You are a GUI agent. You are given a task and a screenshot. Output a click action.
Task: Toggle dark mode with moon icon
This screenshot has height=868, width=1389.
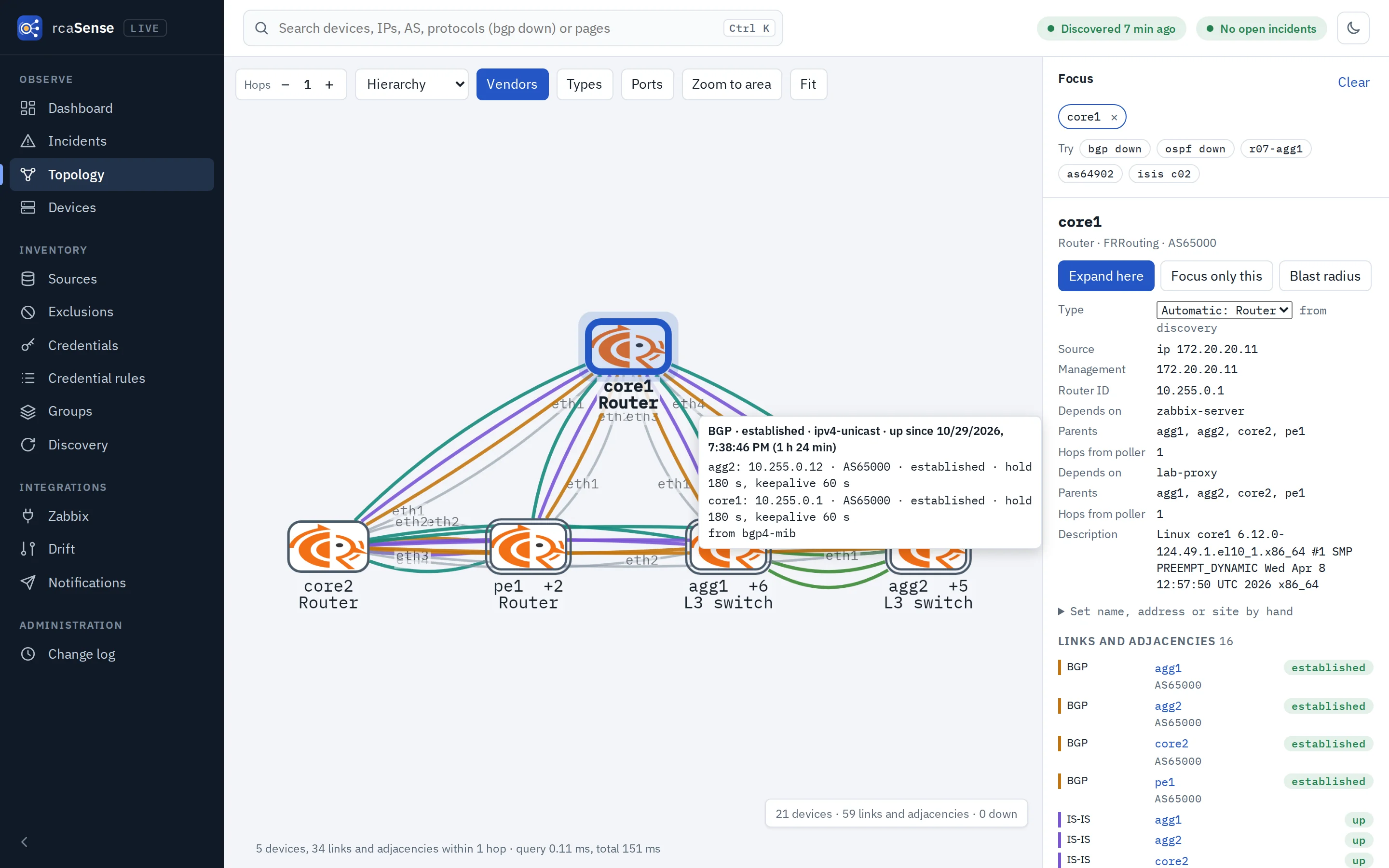click(1353, 28)
